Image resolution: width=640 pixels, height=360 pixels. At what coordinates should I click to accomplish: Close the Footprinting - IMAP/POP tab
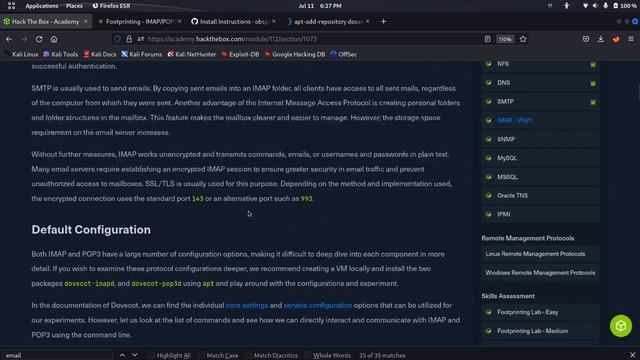pyautogui.click(x=180, y=21)
